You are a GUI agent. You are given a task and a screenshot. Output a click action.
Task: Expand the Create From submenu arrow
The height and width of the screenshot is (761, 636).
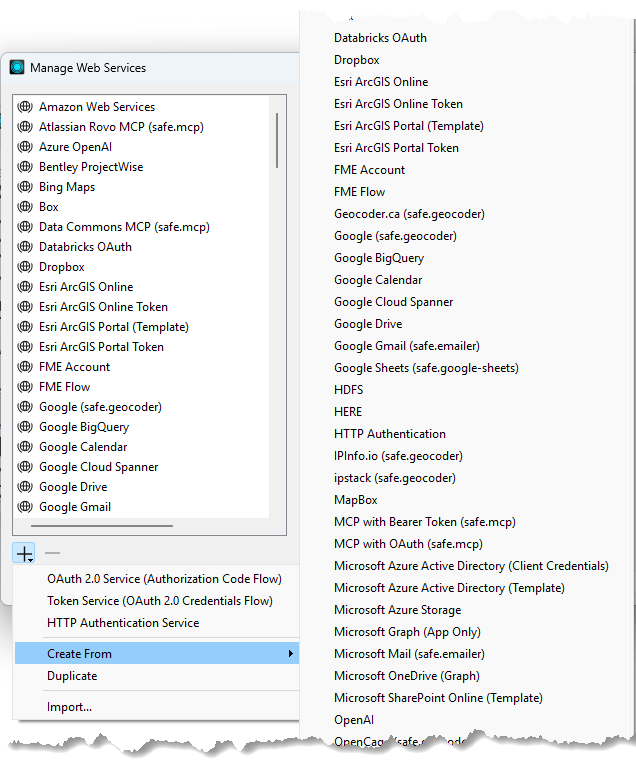click(290, 654)
